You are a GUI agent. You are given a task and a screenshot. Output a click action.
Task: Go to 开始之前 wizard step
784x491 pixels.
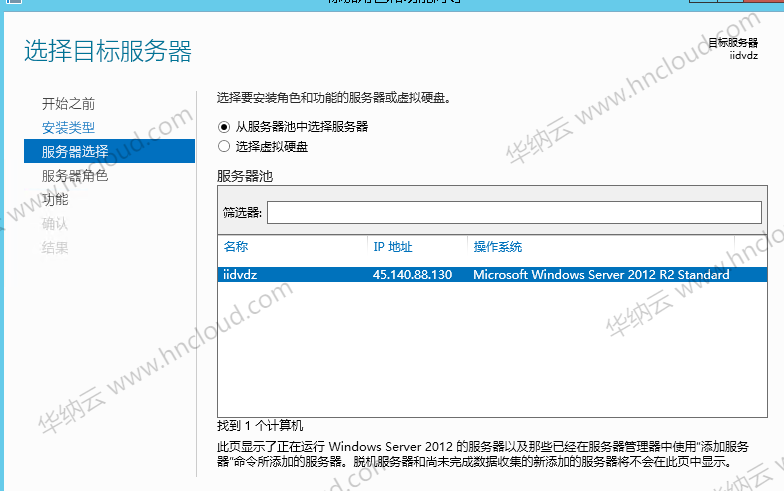tap(68, 104)
